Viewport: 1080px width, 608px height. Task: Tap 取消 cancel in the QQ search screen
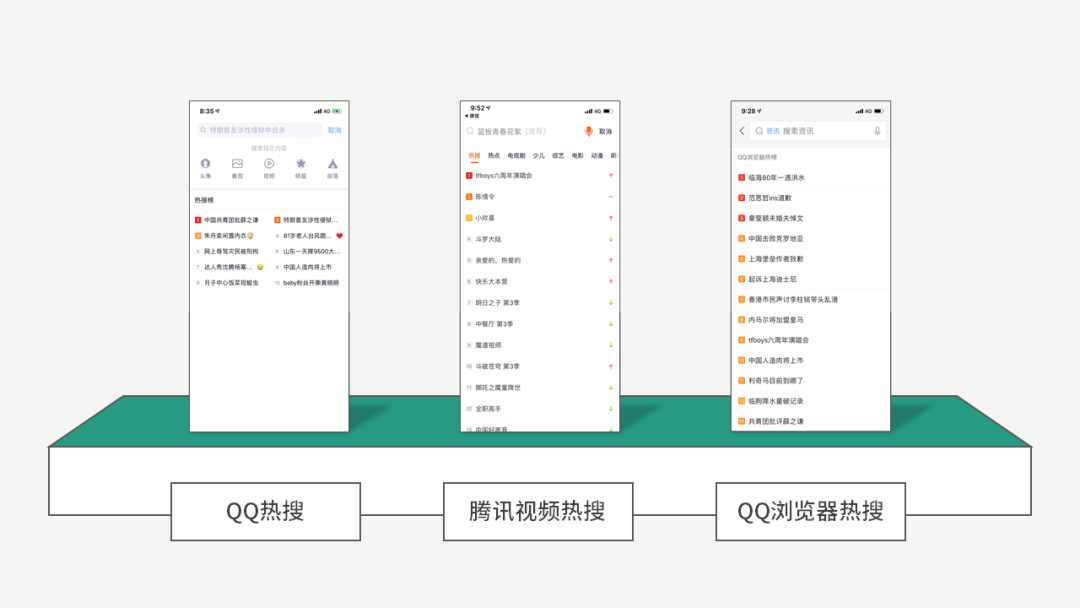pyautogui.click(x=335, y=130)
